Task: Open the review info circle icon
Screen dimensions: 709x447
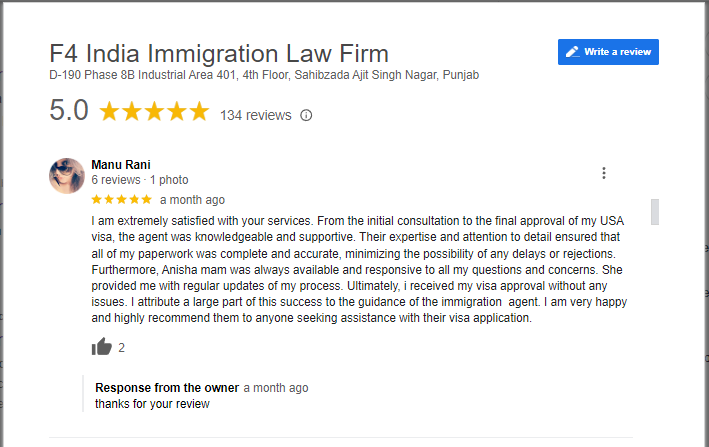Action: (306, 115)
